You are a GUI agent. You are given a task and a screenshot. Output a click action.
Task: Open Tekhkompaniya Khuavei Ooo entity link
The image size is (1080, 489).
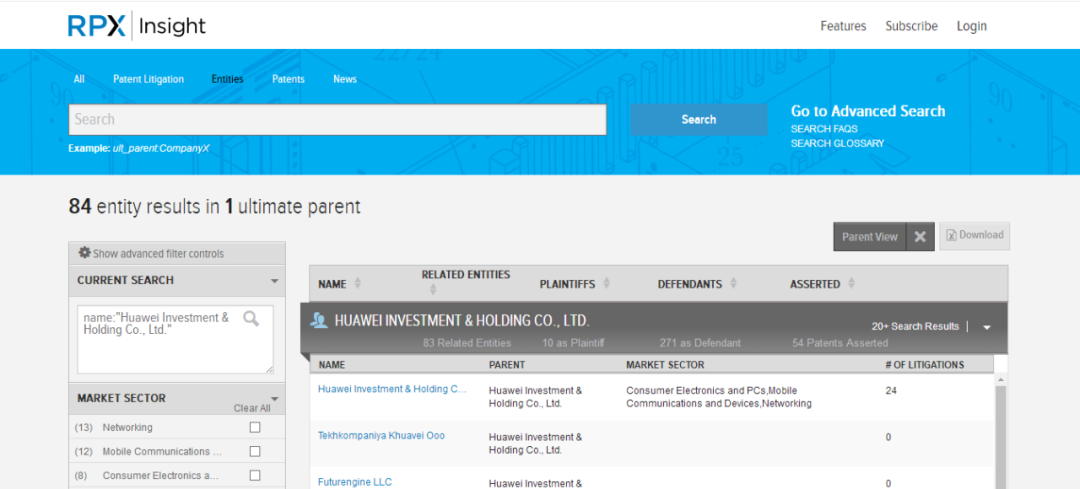(x=382, y=435)
